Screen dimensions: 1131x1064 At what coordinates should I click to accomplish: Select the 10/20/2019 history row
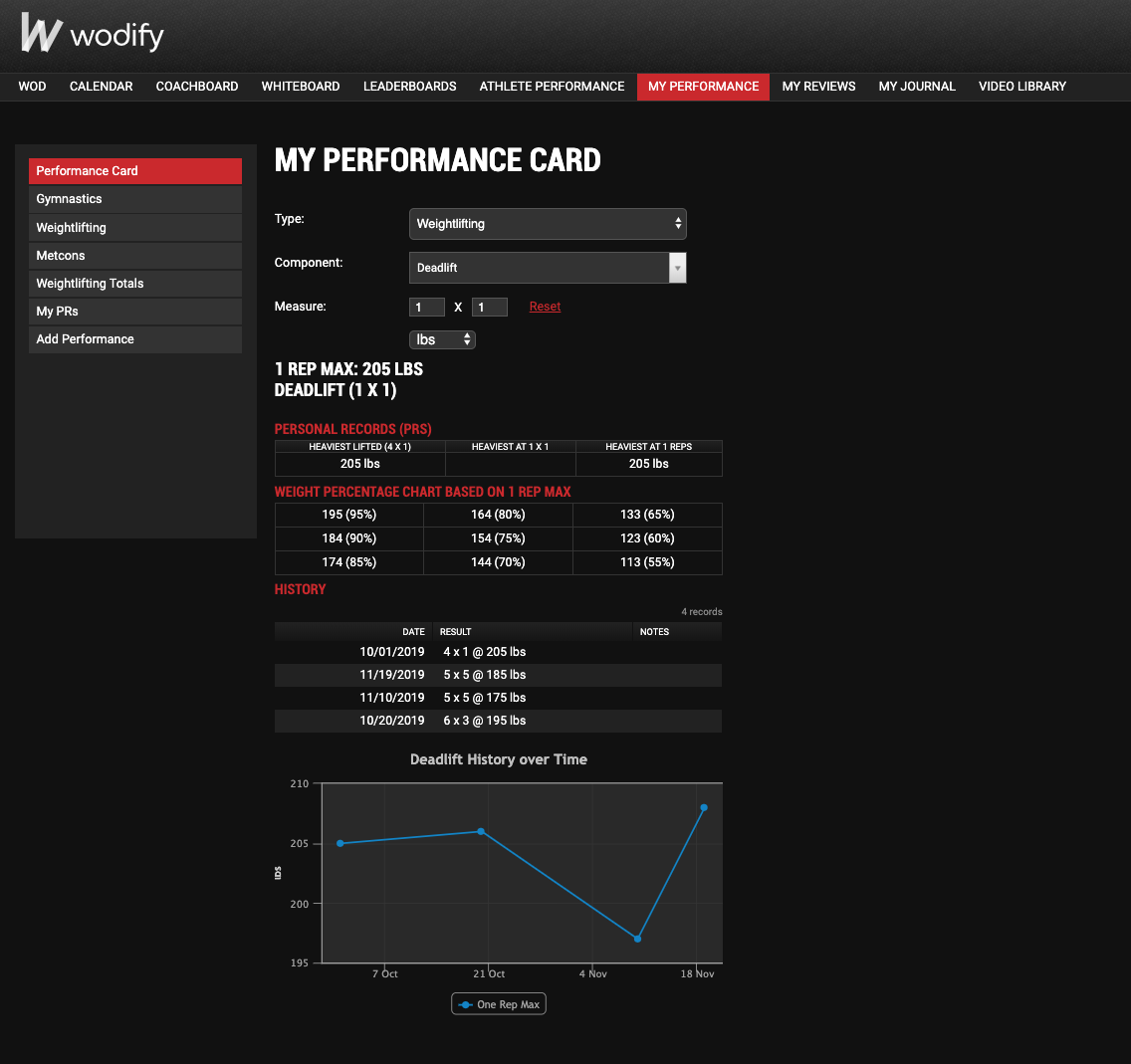pos(498,721)
